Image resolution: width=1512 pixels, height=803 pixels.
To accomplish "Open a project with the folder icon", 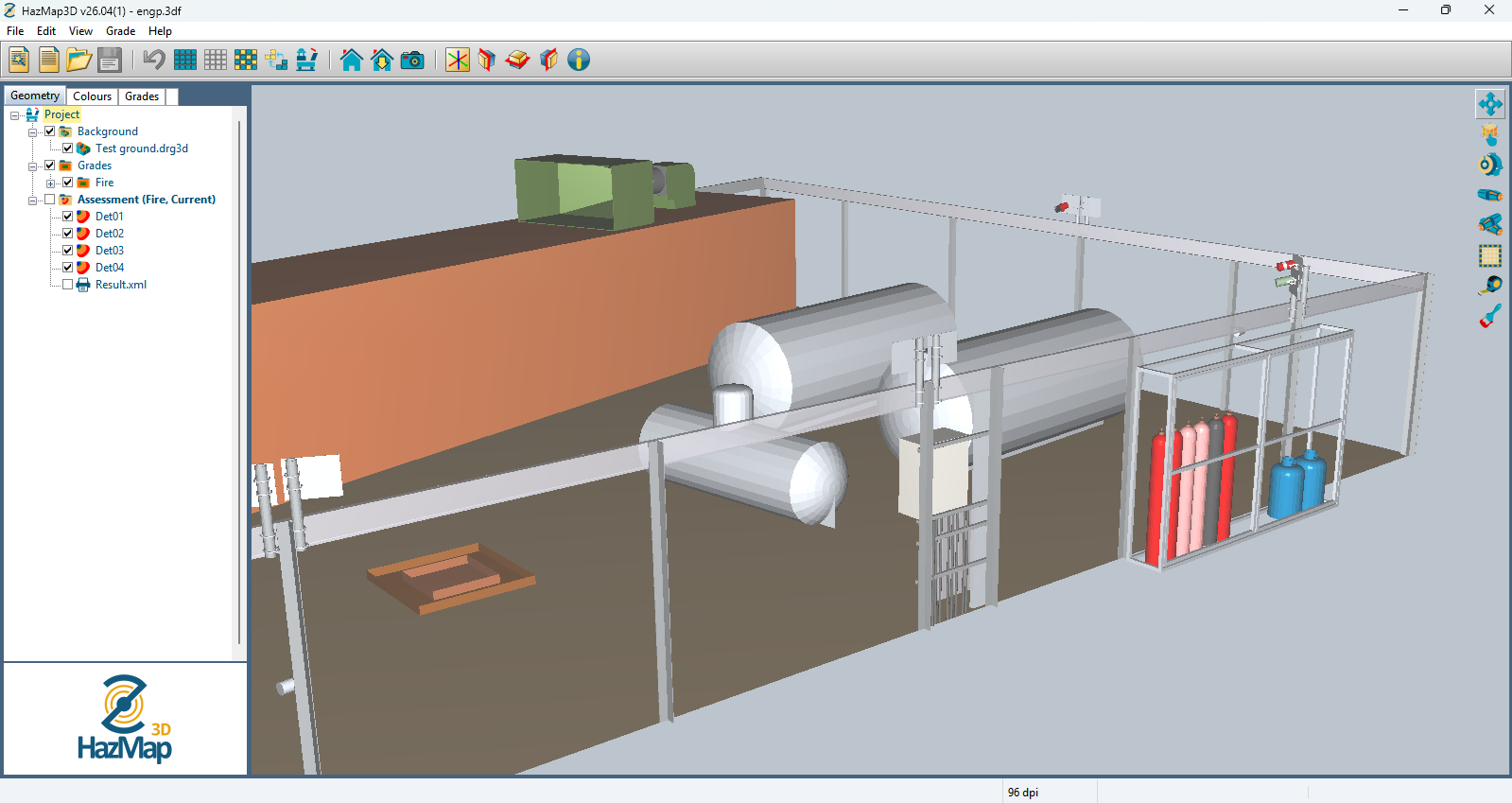I will 79,60.
